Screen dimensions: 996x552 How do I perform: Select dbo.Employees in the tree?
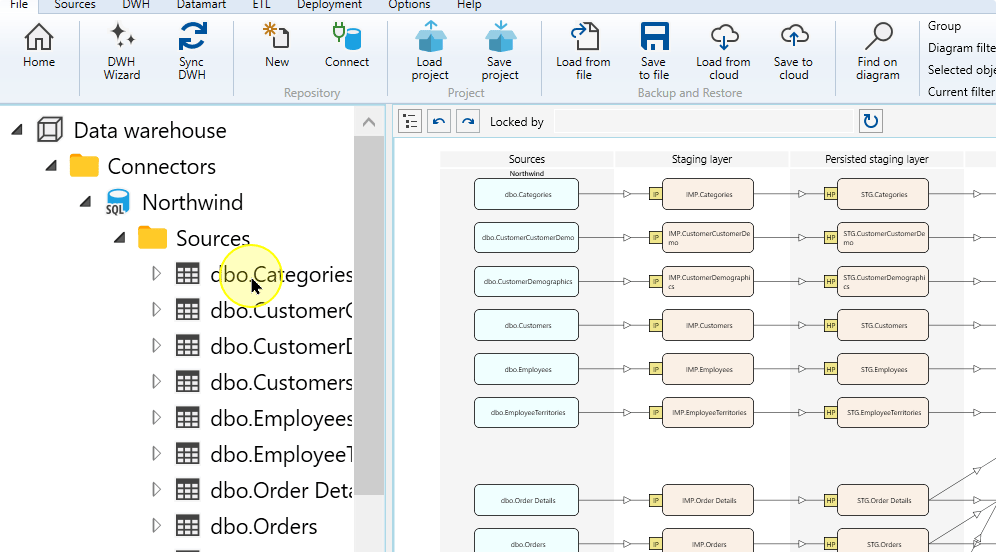[x=281, y=419]
